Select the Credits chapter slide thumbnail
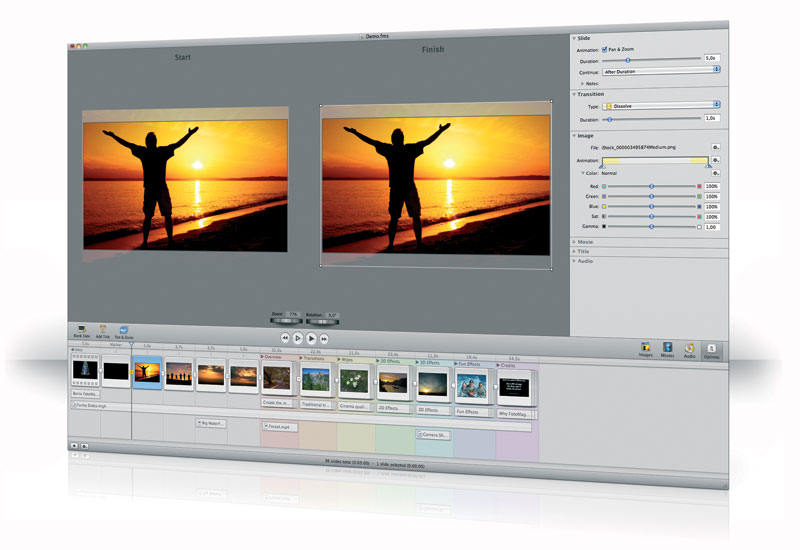Viewport: 800px width, 550px height. [515, 387]
